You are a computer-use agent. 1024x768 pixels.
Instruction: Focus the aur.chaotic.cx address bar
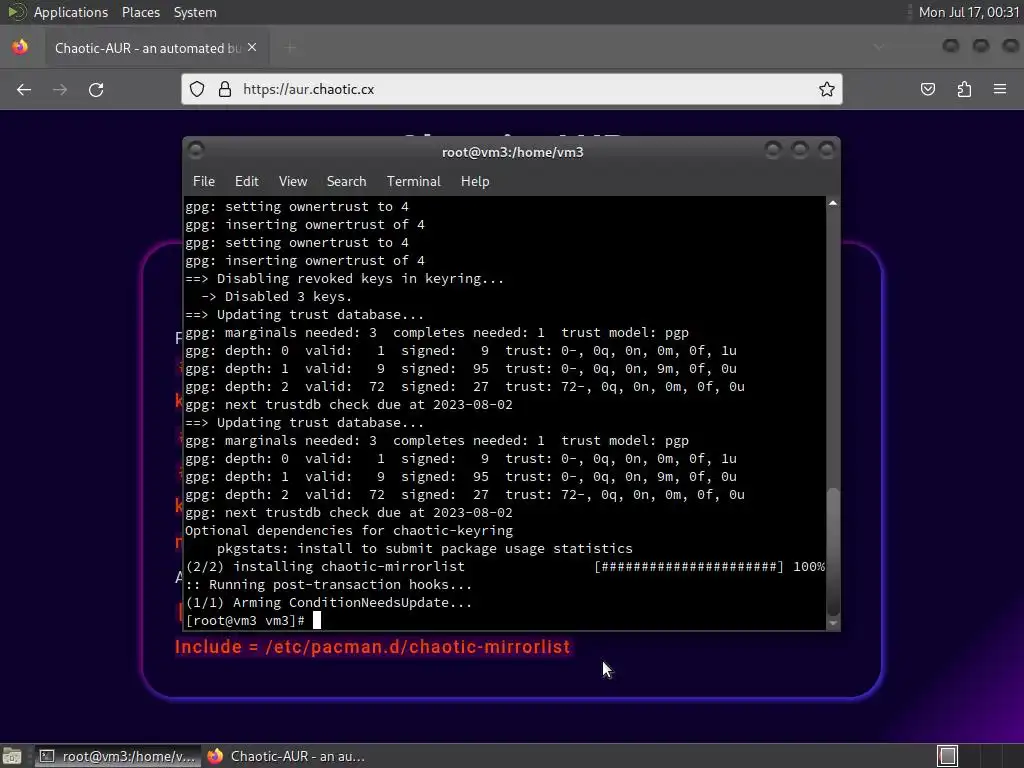point(512,89)
